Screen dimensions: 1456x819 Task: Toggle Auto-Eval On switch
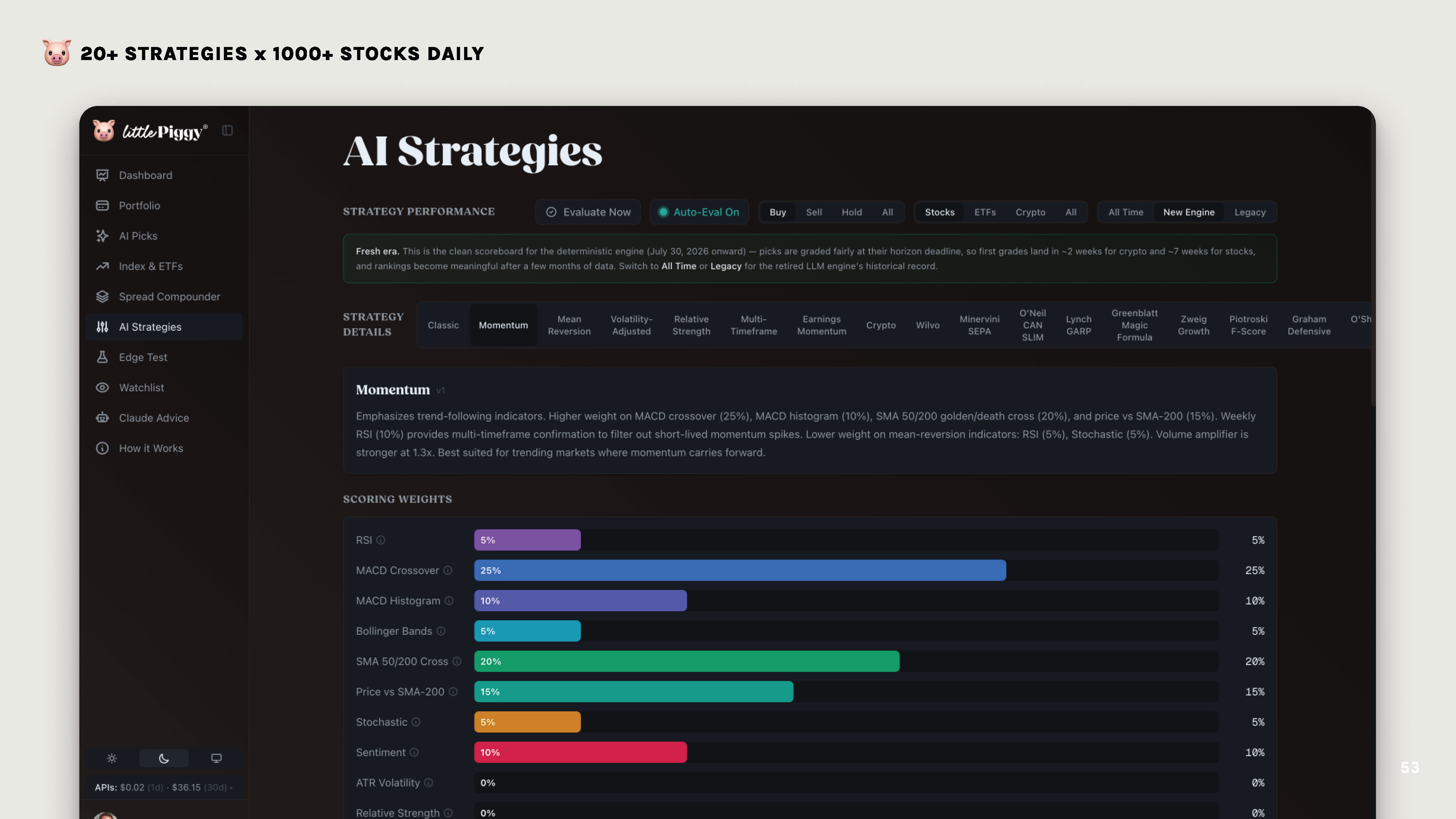(x=699, y=212)
